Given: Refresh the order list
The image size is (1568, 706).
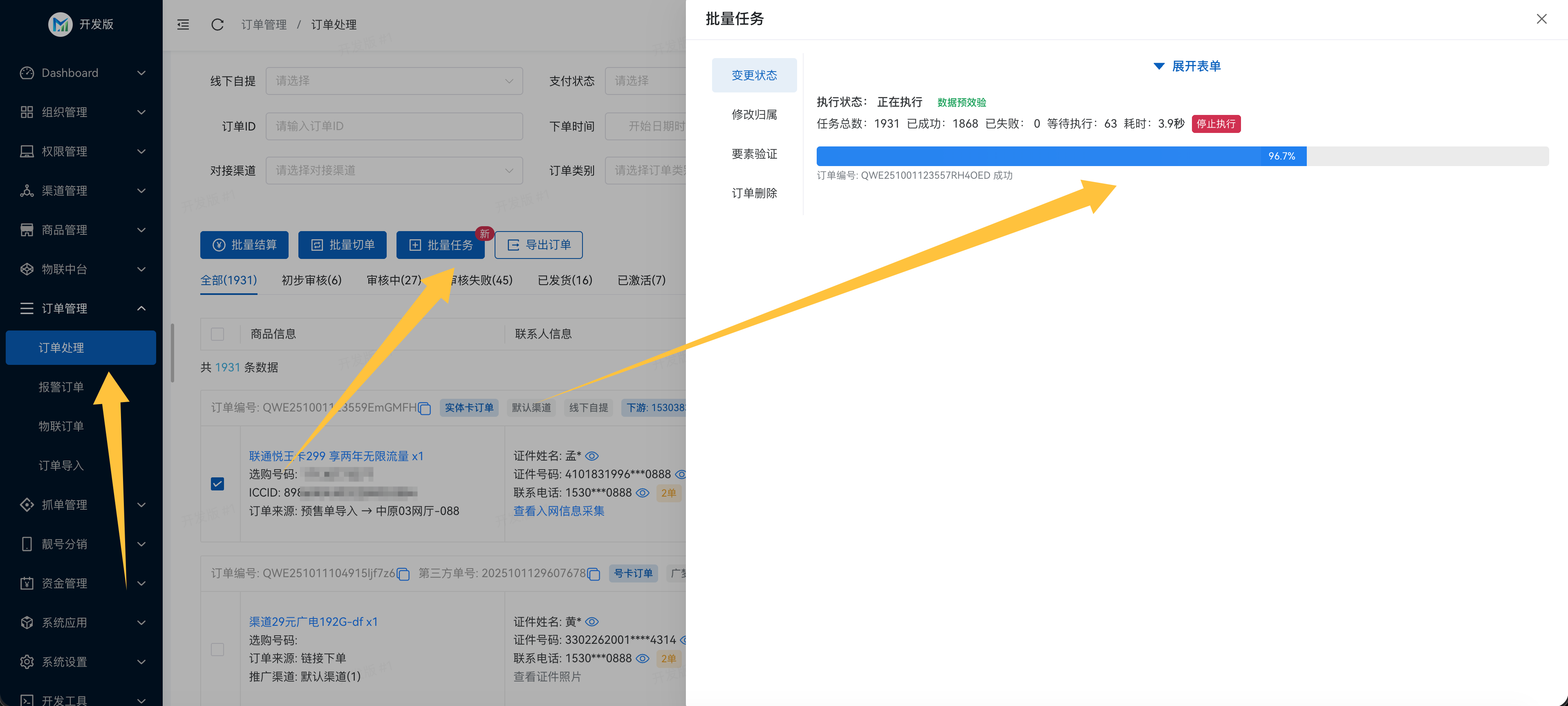Looking at the screenshot, I should tap(217, 25).
